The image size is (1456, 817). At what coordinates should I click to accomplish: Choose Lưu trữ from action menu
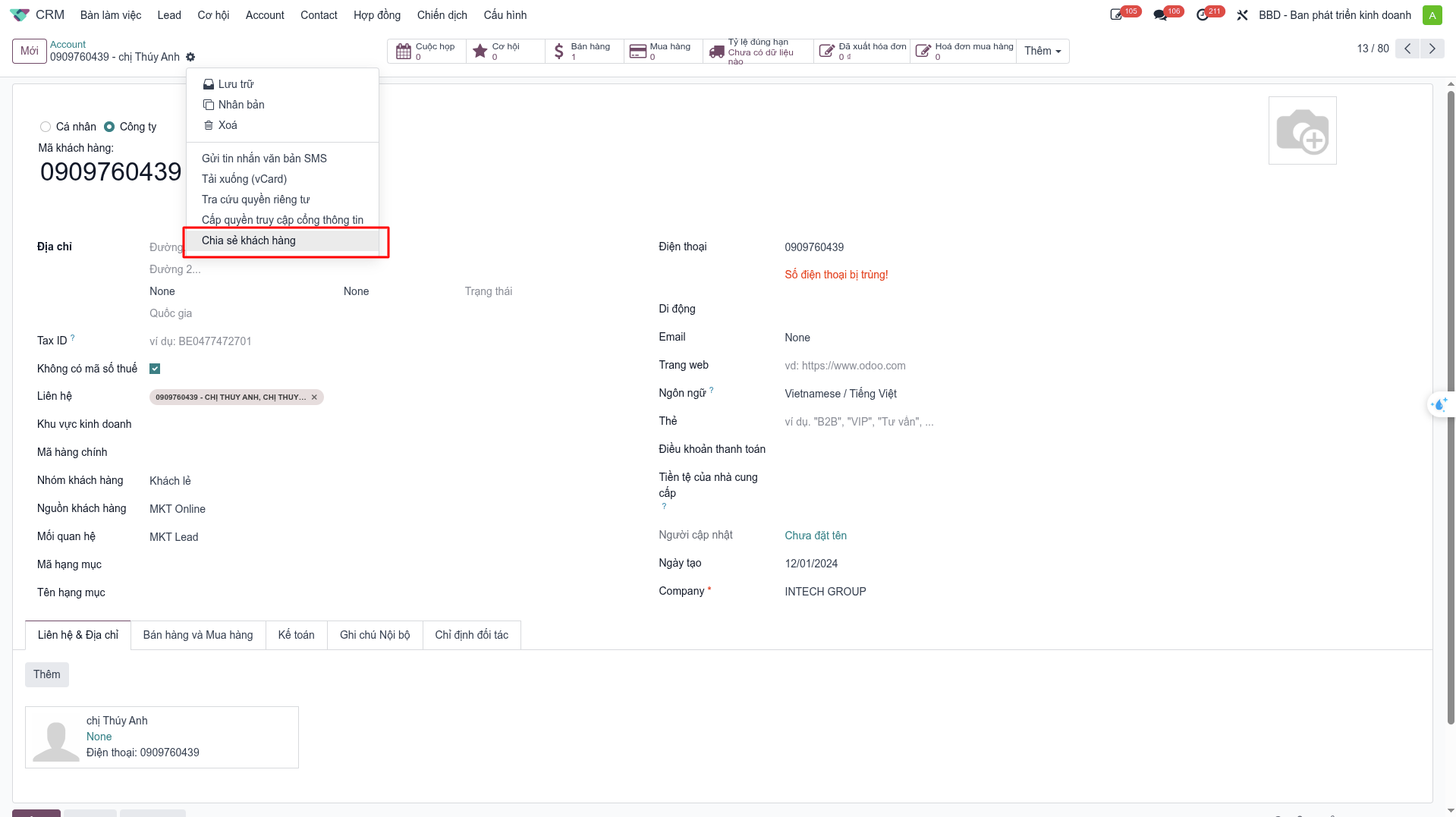point(282,84)
